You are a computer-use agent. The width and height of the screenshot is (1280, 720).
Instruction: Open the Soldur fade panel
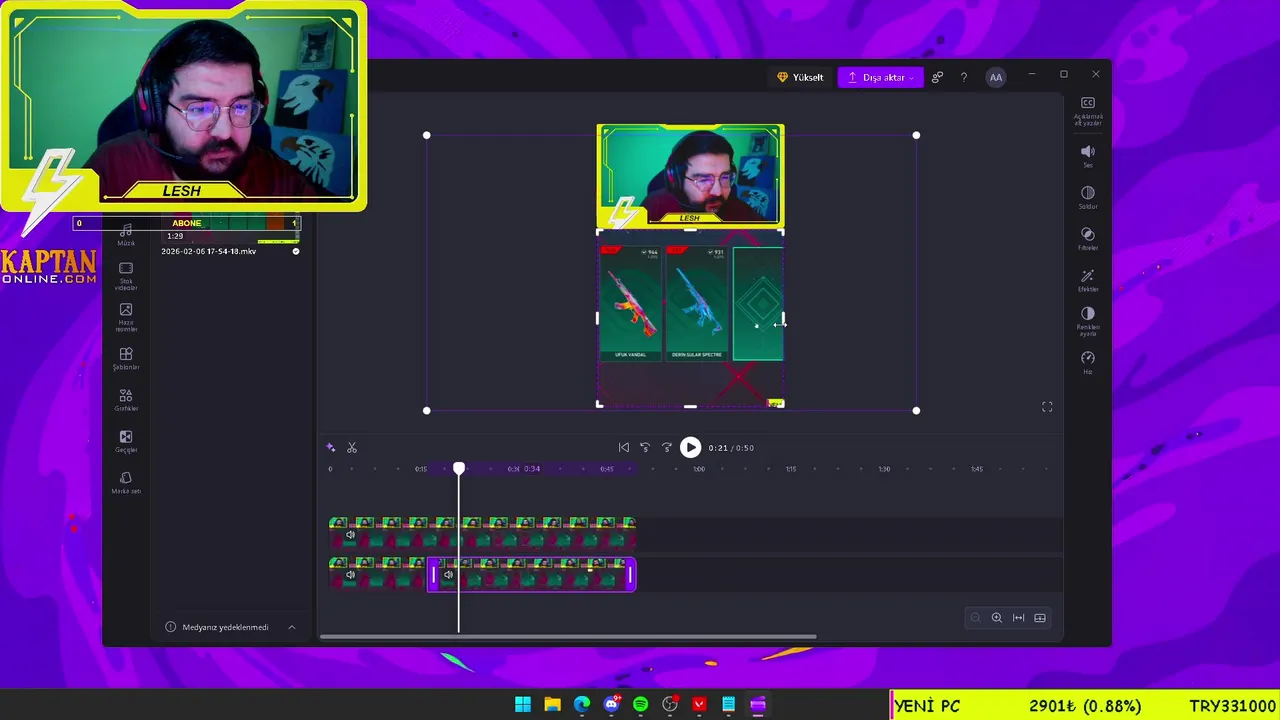(x=1088, y=197)
